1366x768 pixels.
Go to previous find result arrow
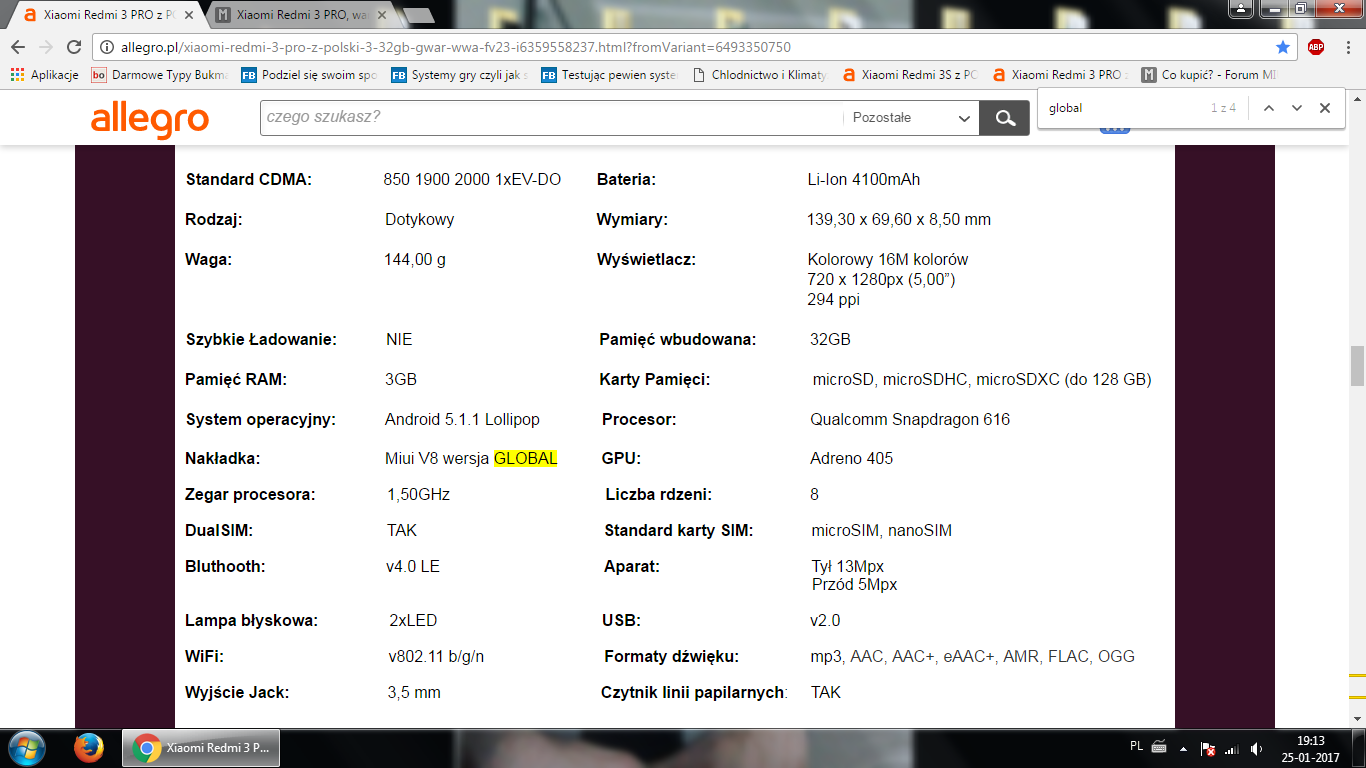[1268, 108]
